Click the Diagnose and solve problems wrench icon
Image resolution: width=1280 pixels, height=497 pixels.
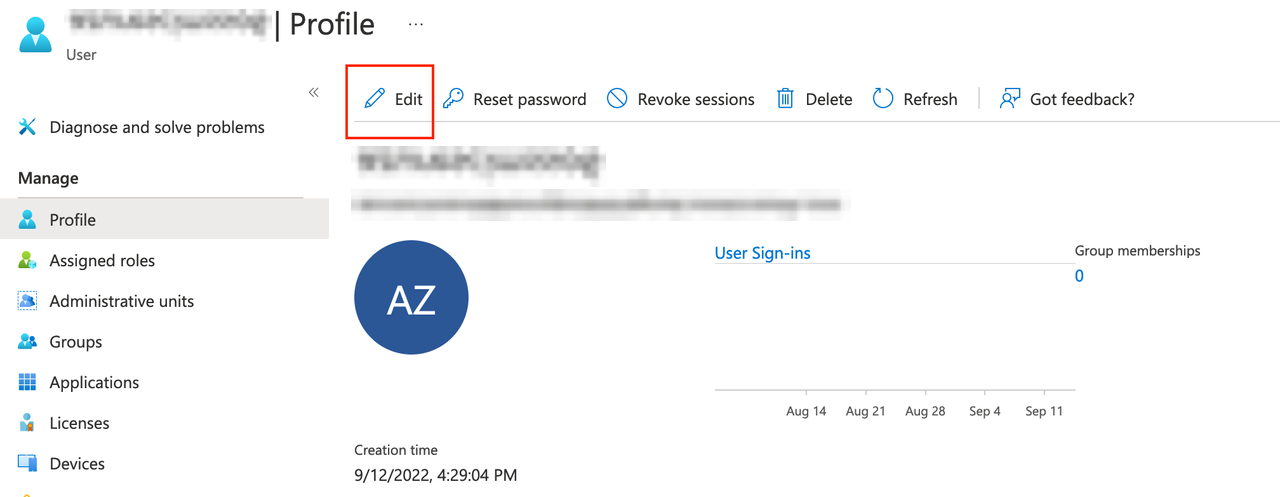pyautogui.click(x=28, y=127)
